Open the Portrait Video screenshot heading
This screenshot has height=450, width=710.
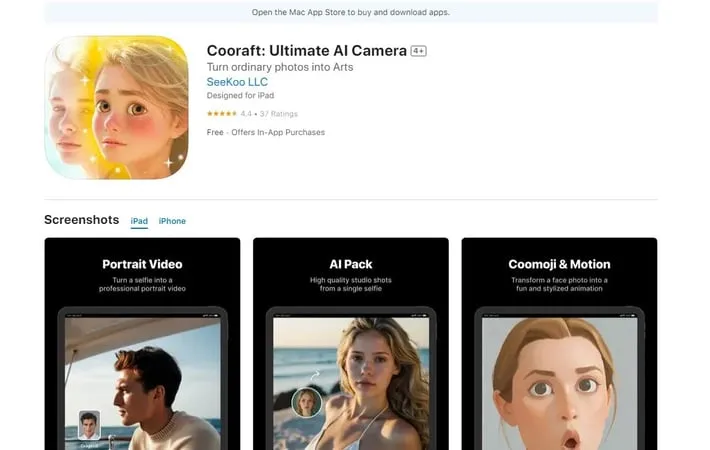coord(142,265)
